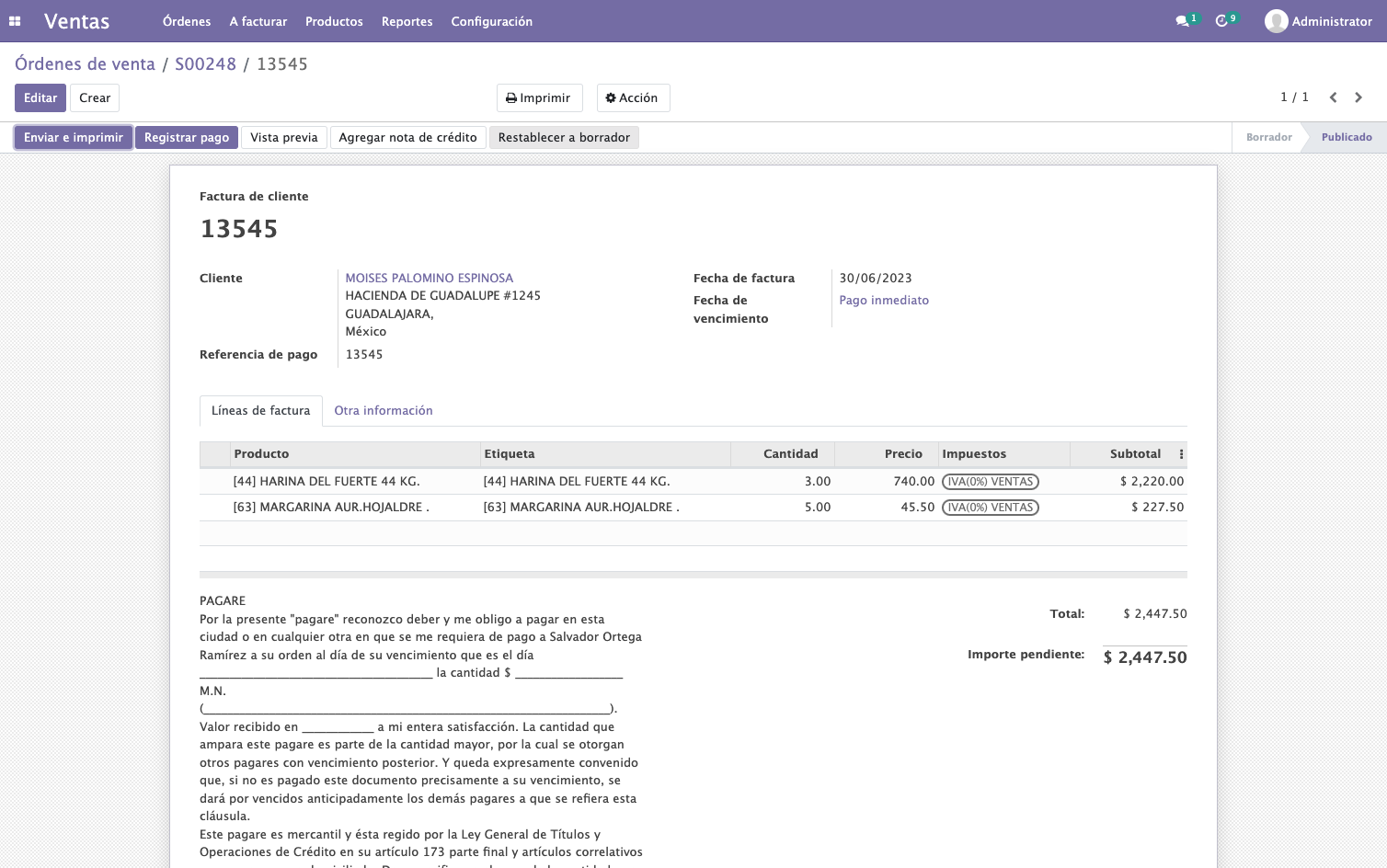Click the Ventas app title
The image size is (1387, 868).
coord(76,21)
